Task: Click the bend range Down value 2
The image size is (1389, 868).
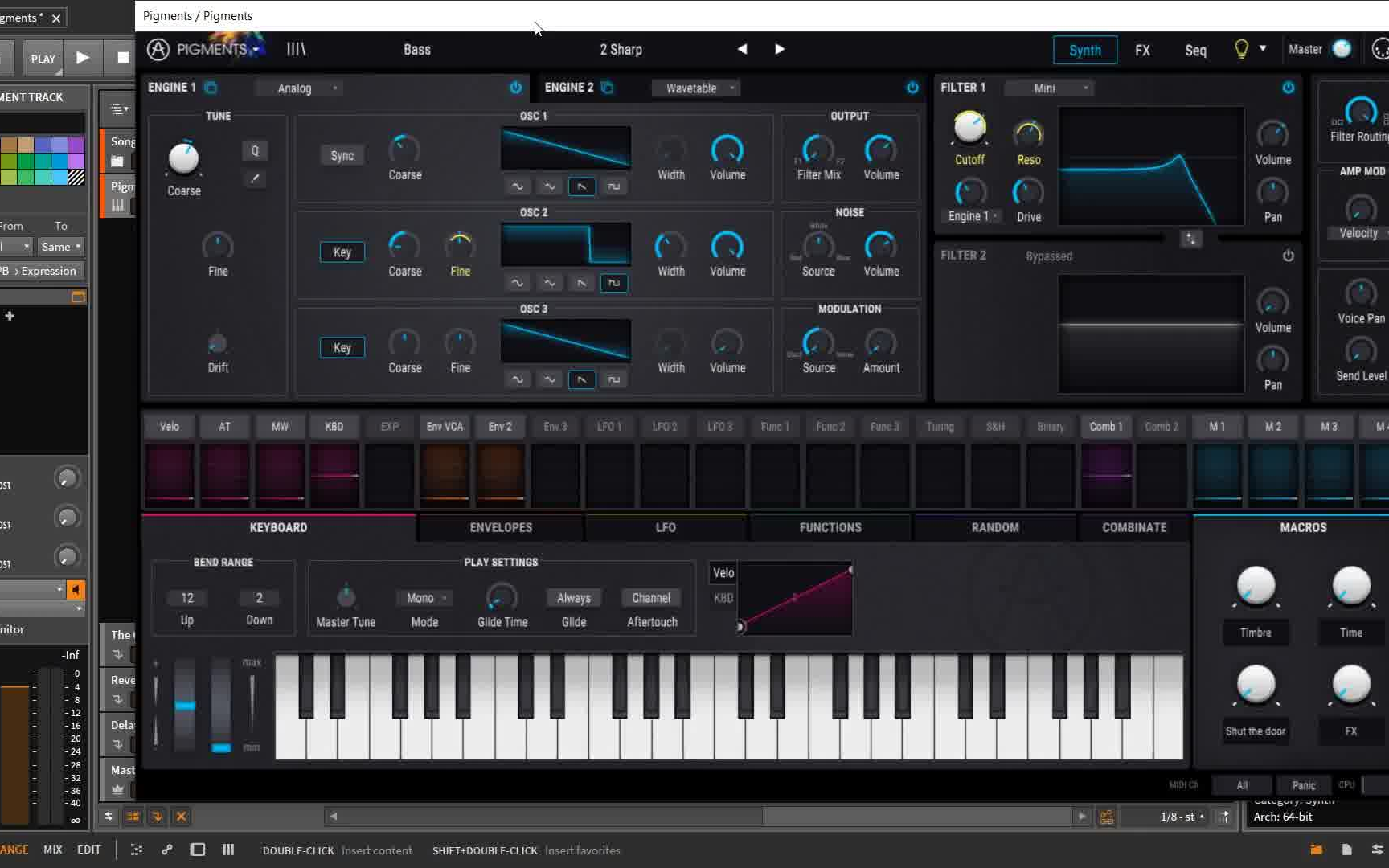Action: coord(259,598)
